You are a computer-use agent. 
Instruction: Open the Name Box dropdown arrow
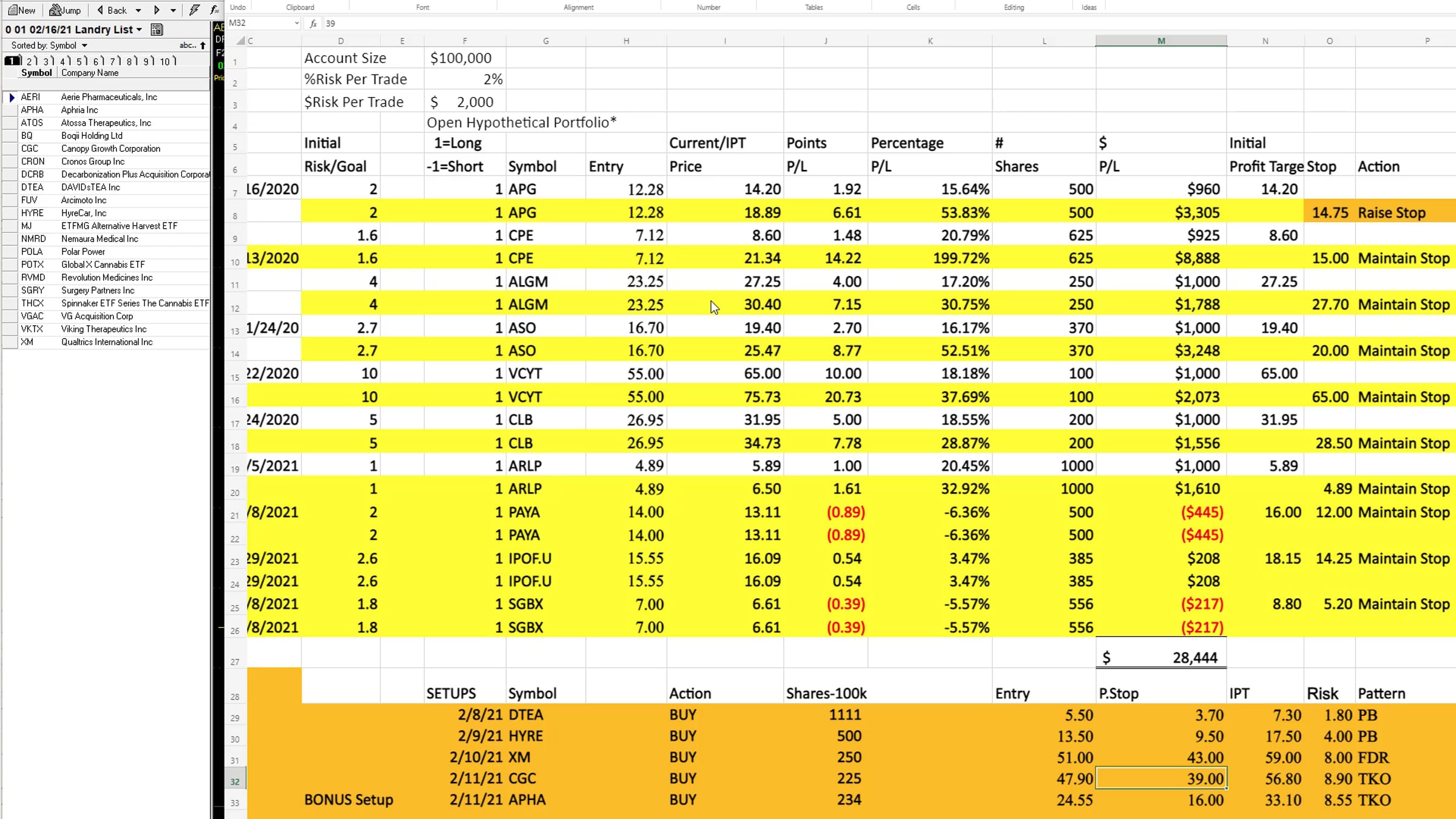297,23
